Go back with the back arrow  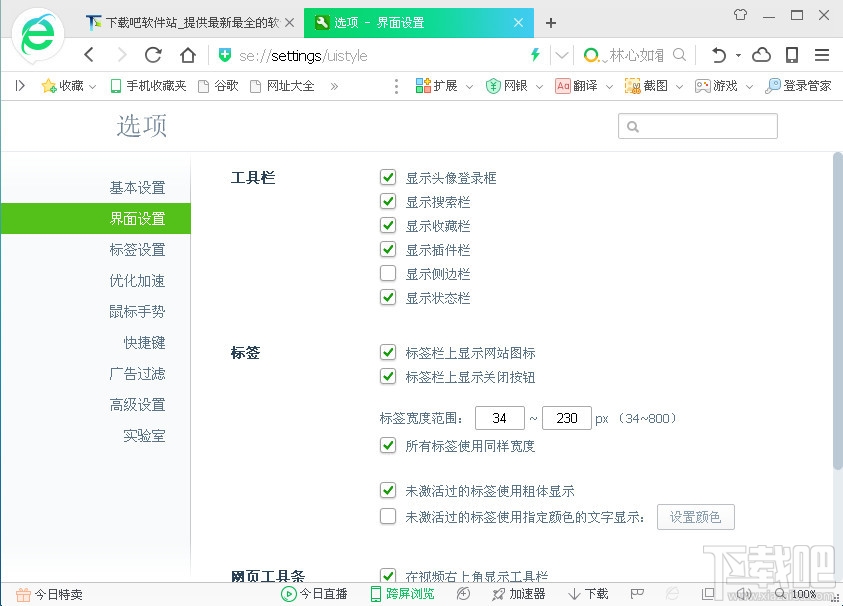tap(89, 55)
